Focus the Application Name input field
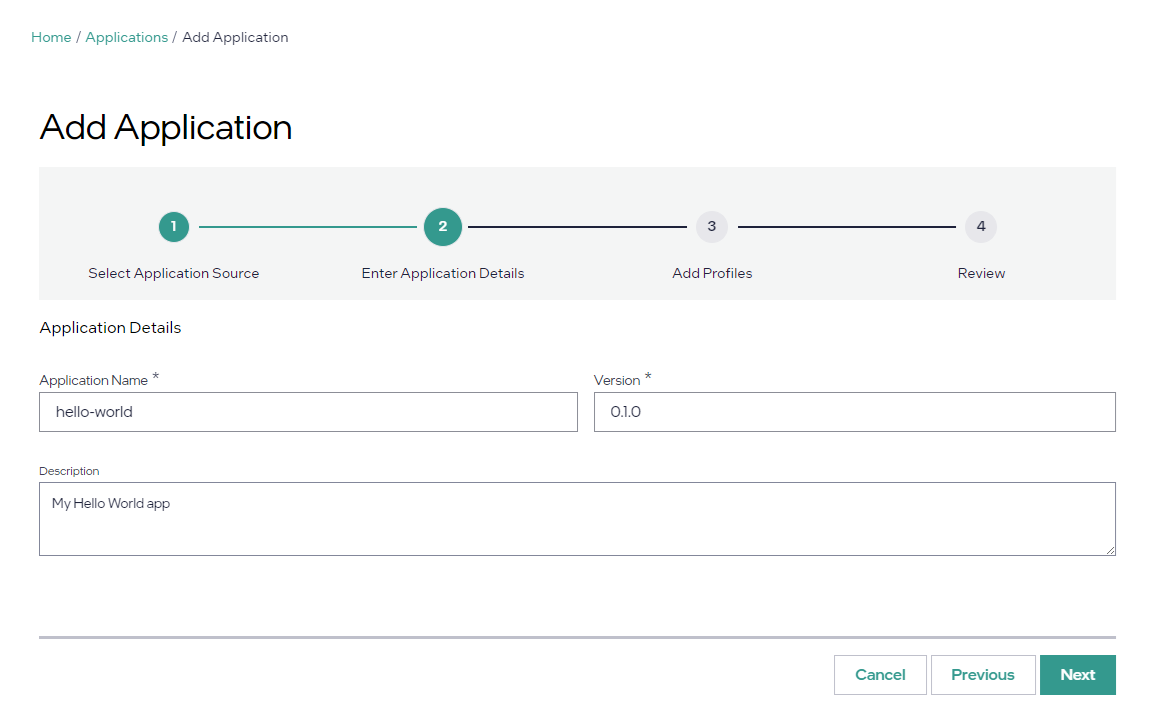 [x=308, y=412]
